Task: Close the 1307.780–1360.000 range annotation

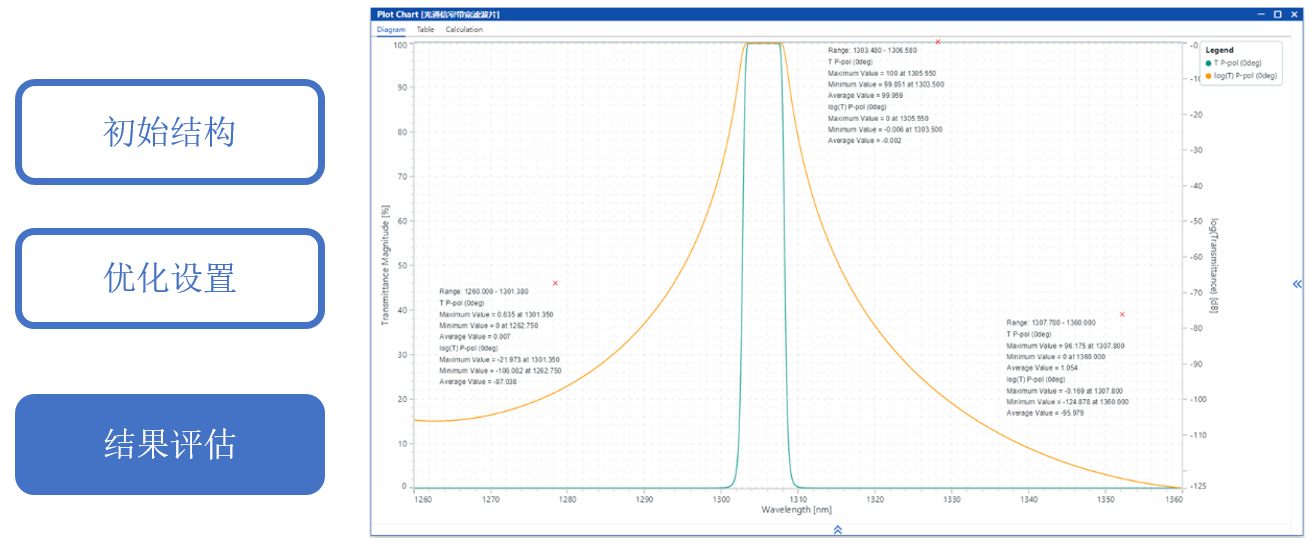Action: point(1122,315)
